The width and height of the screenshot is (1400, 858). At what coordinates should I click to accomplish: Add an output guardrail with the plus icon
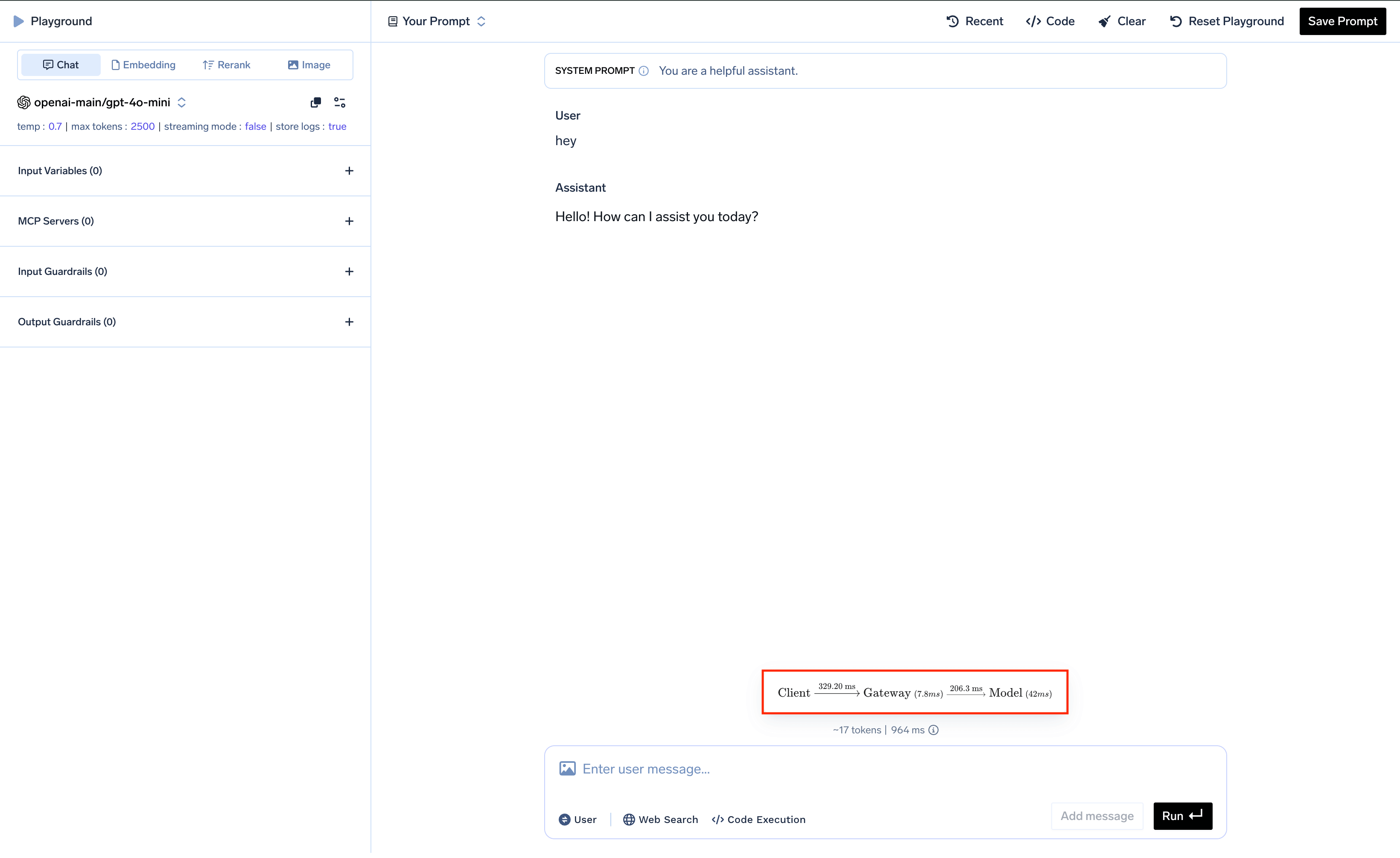[x=350, y=321]
